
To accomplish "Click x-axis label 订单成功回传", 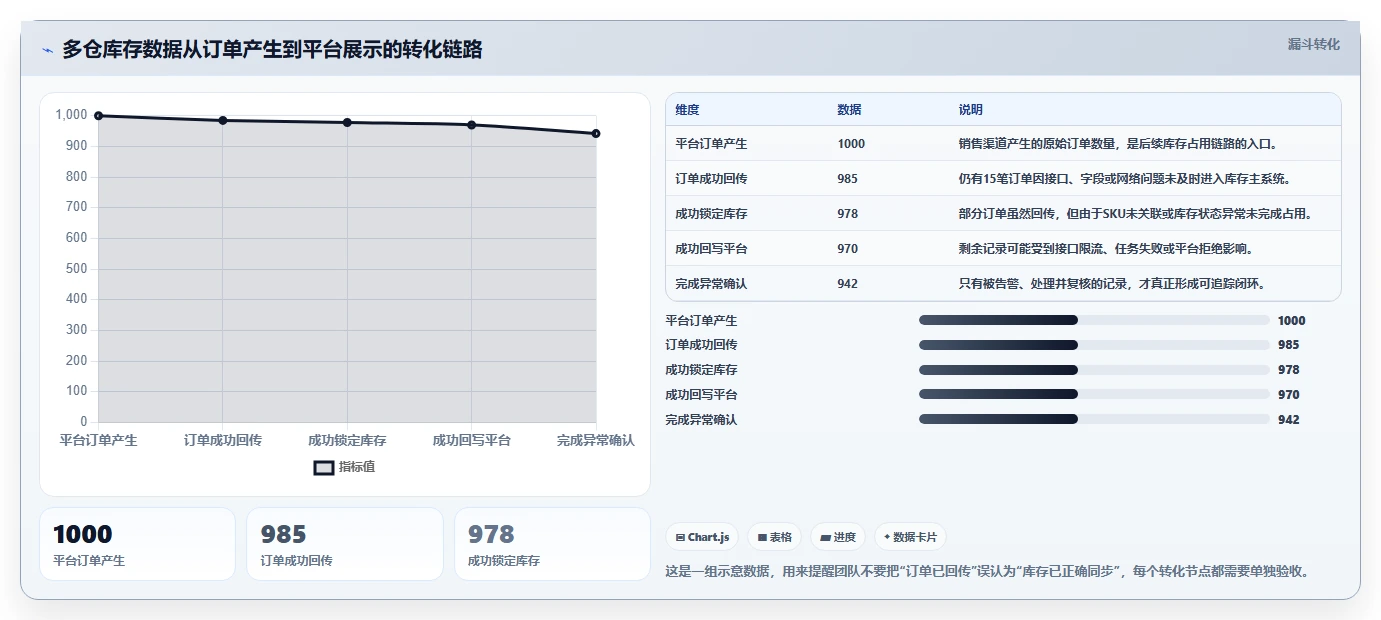I will tap(223, 440).
